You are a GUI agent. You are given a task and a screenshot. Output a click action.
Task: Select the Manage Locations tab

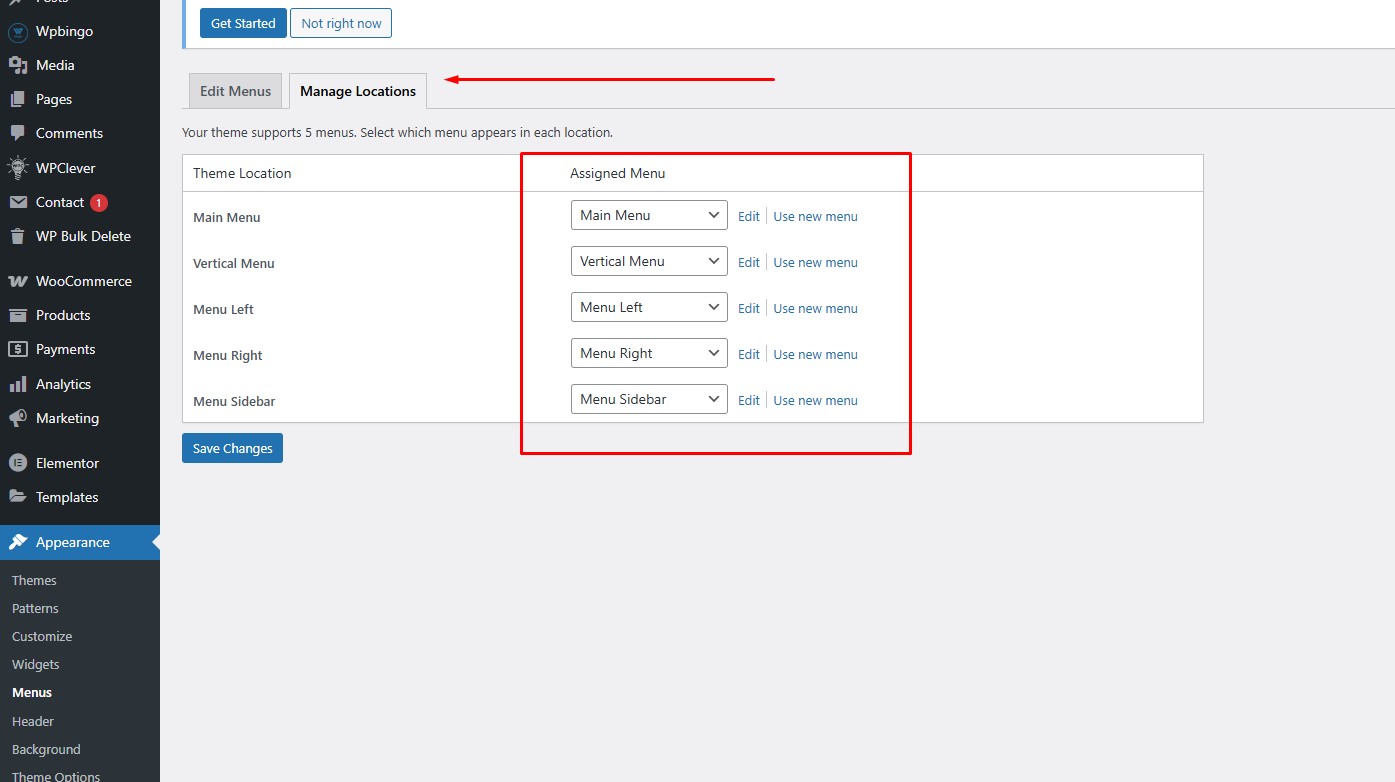(358, 91)
